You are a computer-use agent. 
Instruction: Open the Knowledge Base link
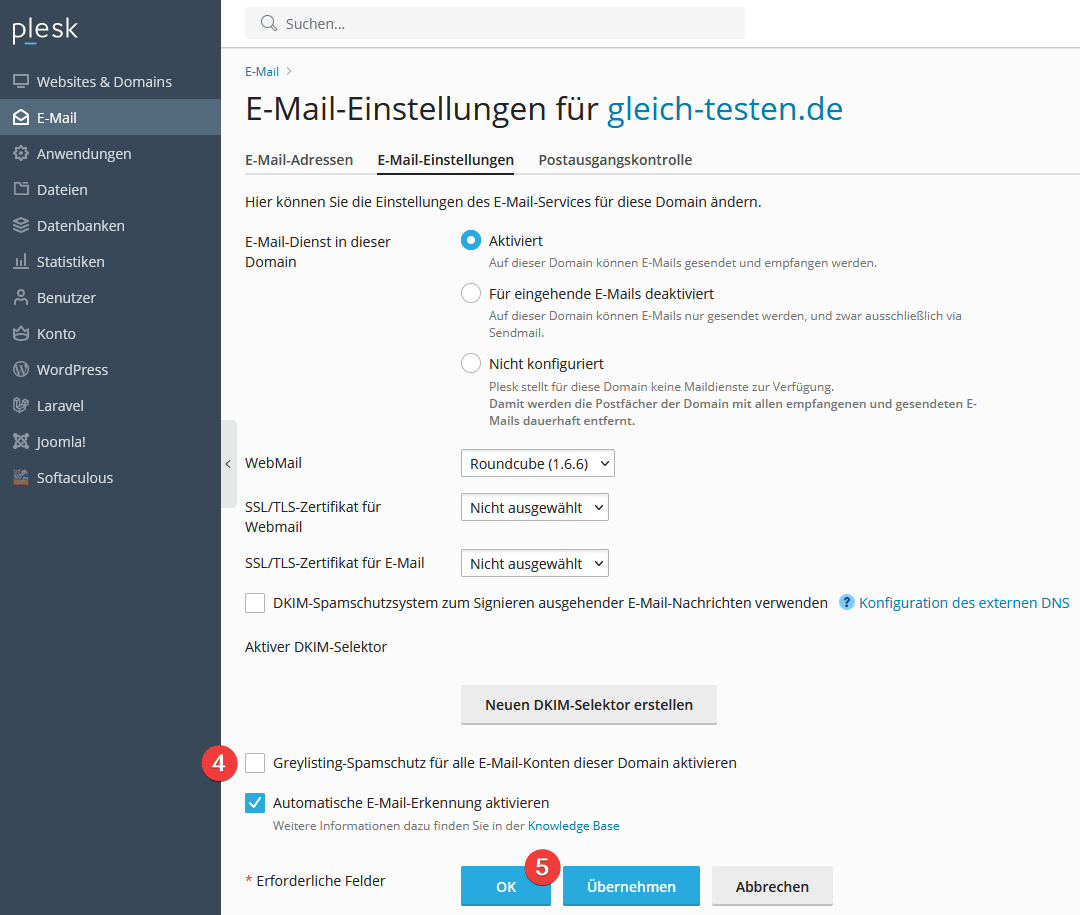573,826
